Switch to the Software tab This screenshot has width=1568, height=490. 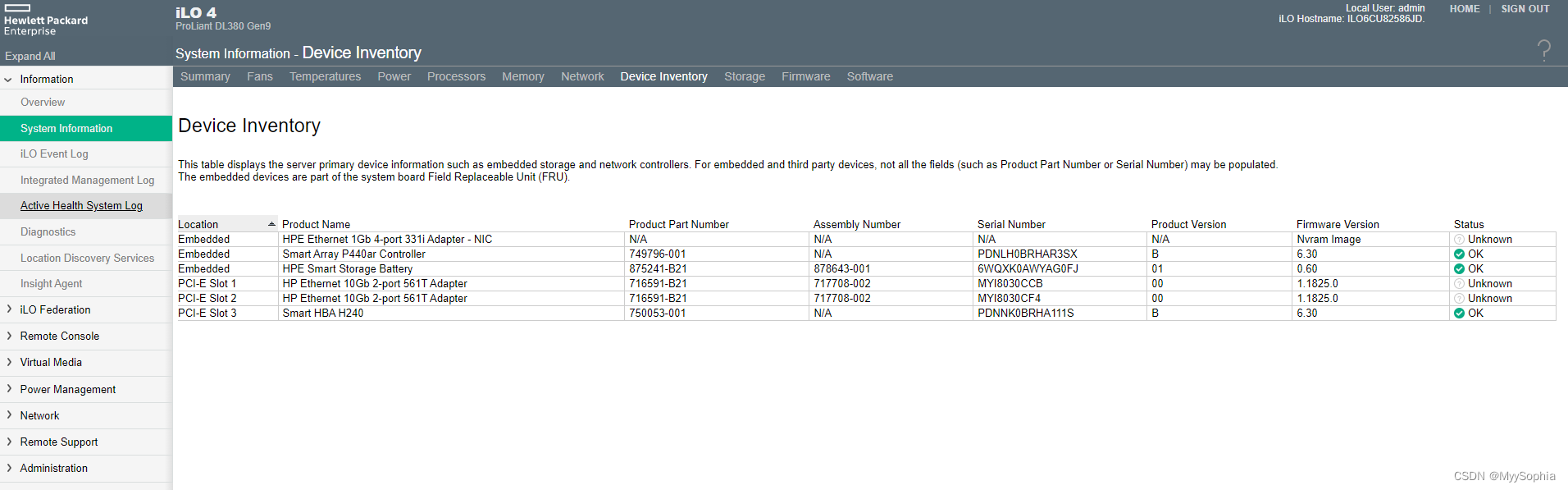[870, 76]
